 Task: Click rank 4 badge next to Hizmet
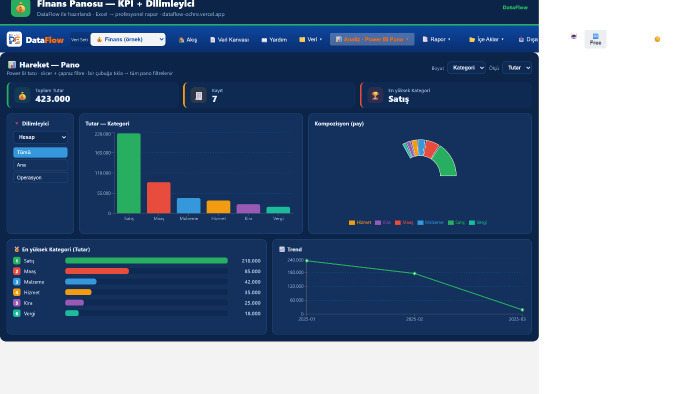pyautogui.click(x=17, y=293)
